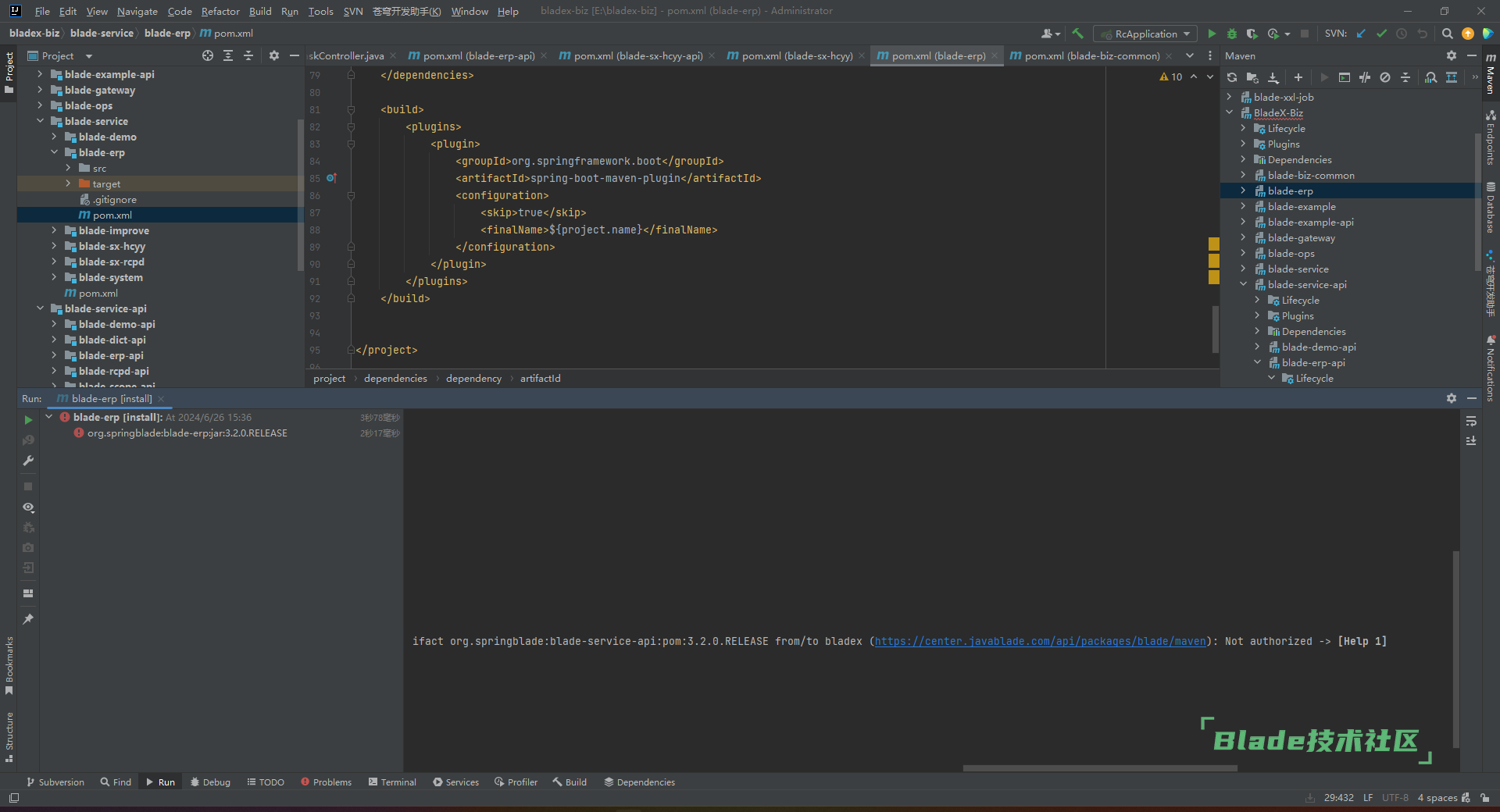This screenshot has height=812, width=1500.
Task: Click the 'artifactId' breadcrumb
Action: point(540,378)
